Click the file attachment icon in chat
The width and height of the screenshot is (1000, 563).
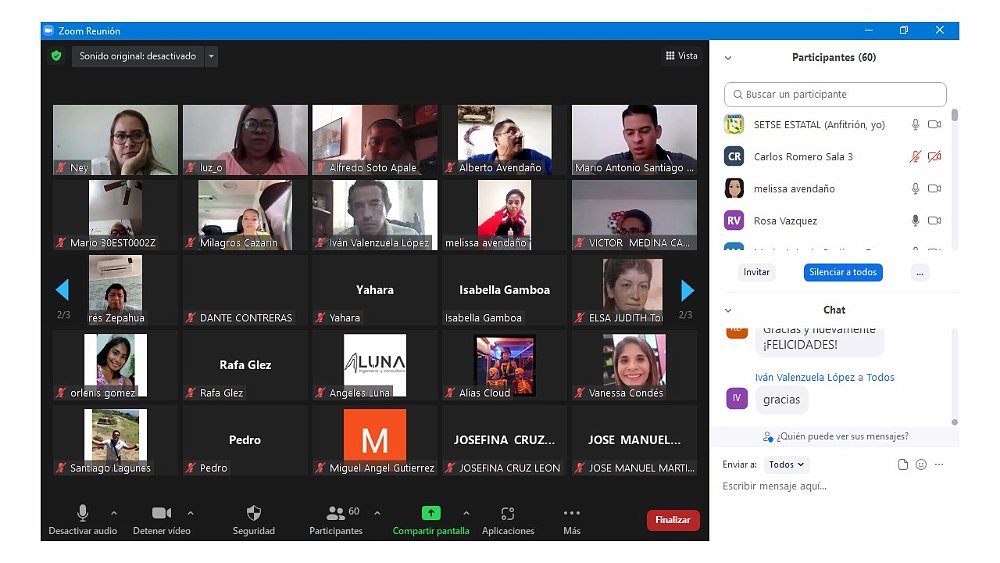(x=903, y=464)
